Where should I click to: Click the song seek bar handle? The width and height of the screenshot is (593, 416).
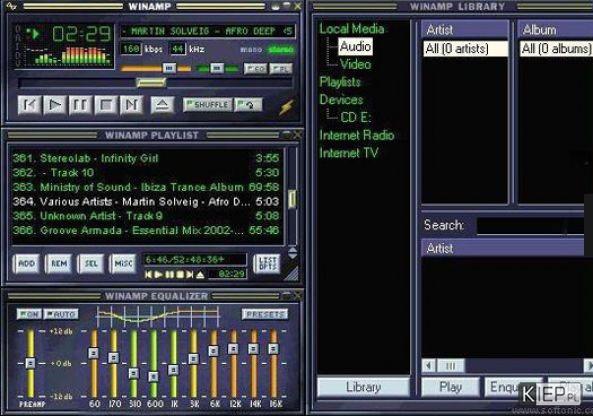151,82
